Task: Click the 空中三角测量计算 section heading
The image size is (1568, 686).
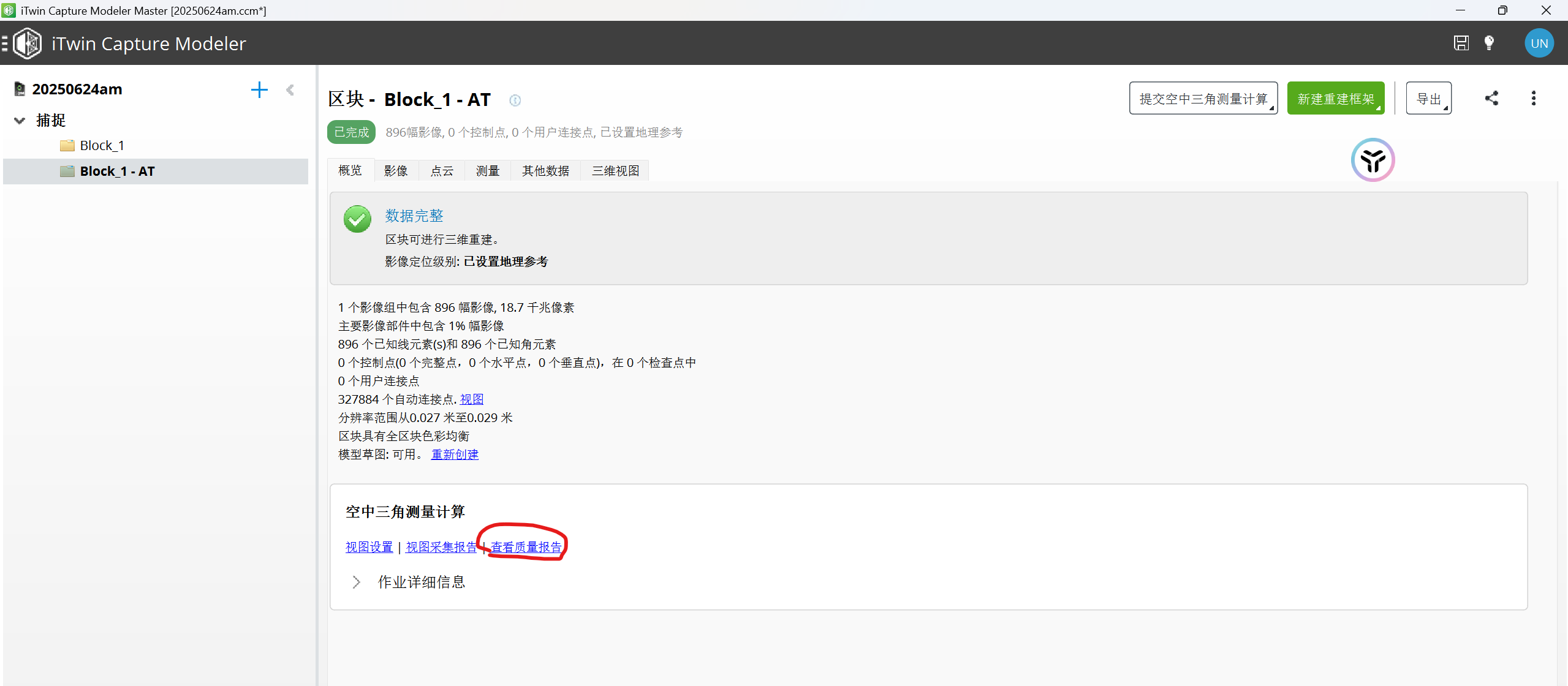Action: pyautogui.click(x=405, y=512)
